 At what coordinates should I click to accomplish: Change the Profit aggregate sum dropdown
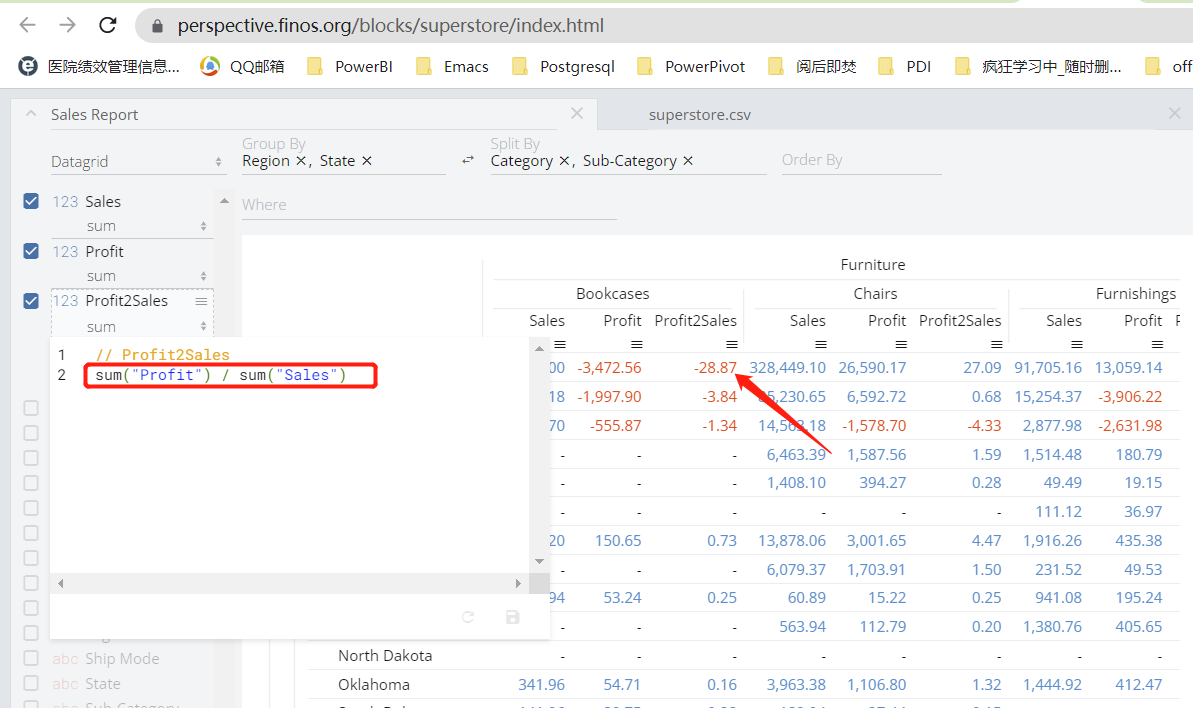(x=146, y=276)
